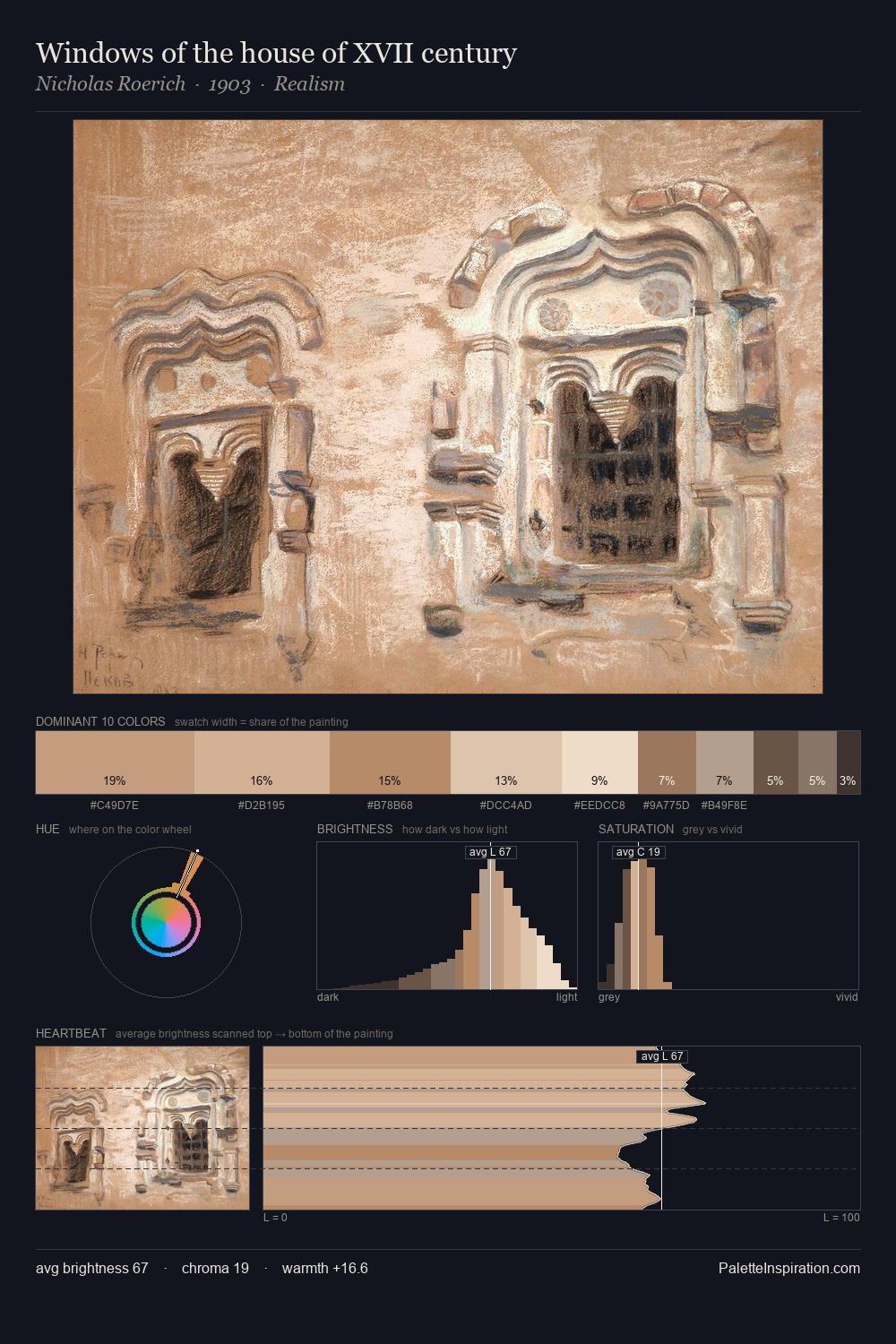
Task: Select the darkest 3% swatch
Action: point(849,762)
